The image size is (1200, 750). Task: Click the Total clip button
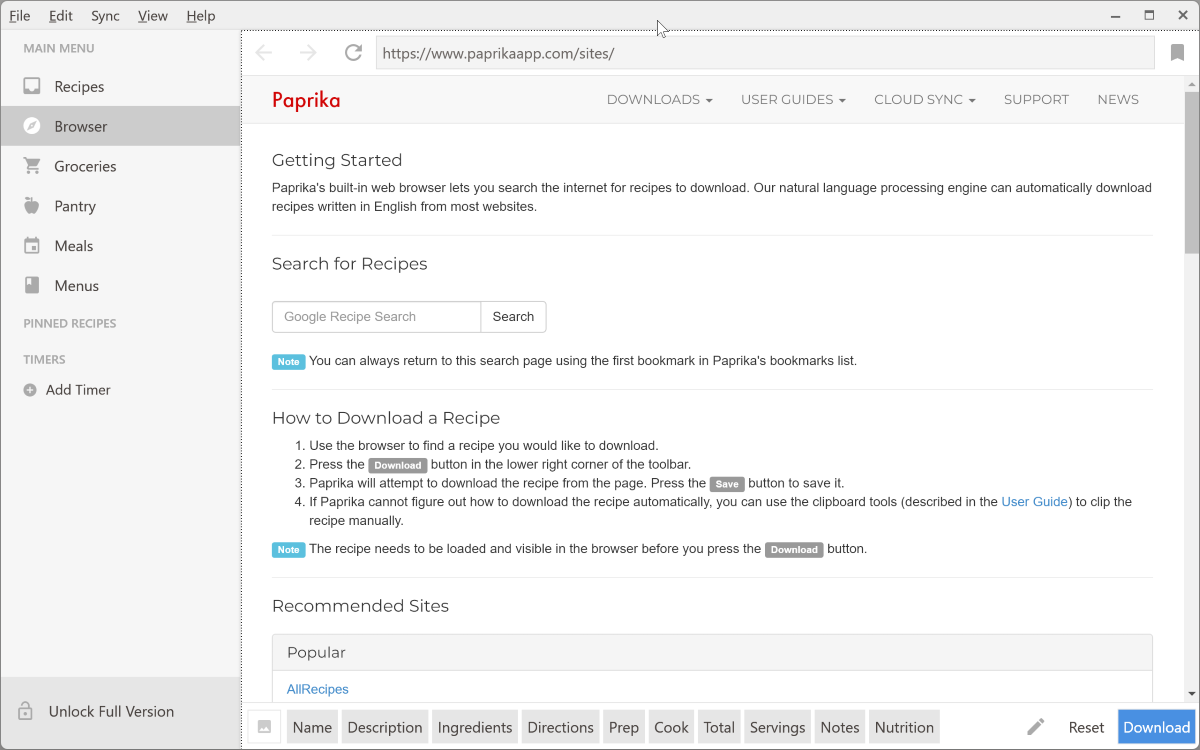719,727
